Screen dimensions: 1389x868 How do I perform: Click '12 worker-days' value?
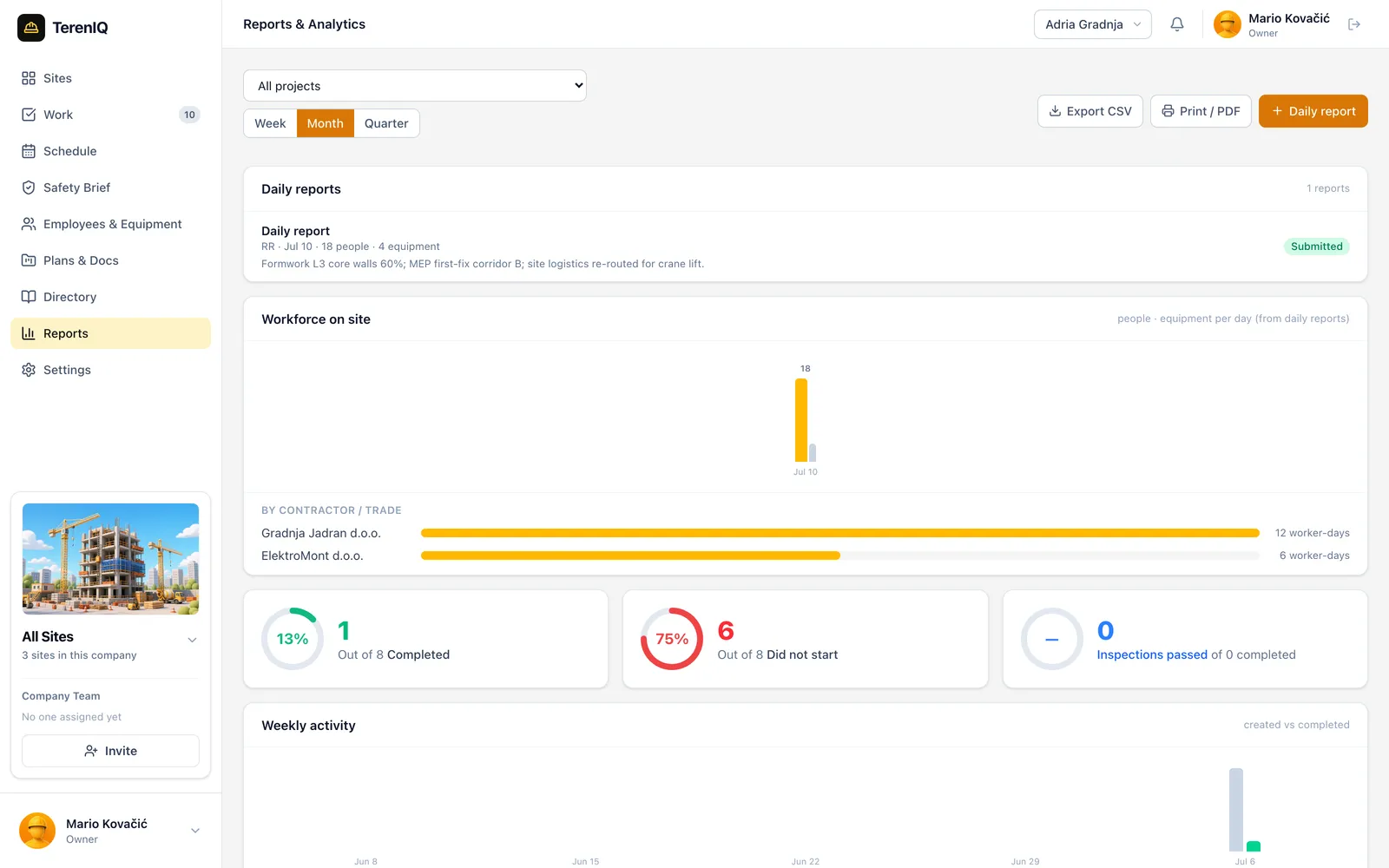click(x=1312, y=533)
